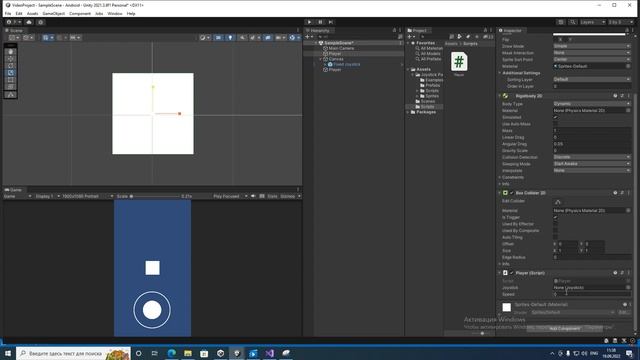Screen dimensions: 640x360
Task: Click the Mass input field
Action: [x=592, y=131]
